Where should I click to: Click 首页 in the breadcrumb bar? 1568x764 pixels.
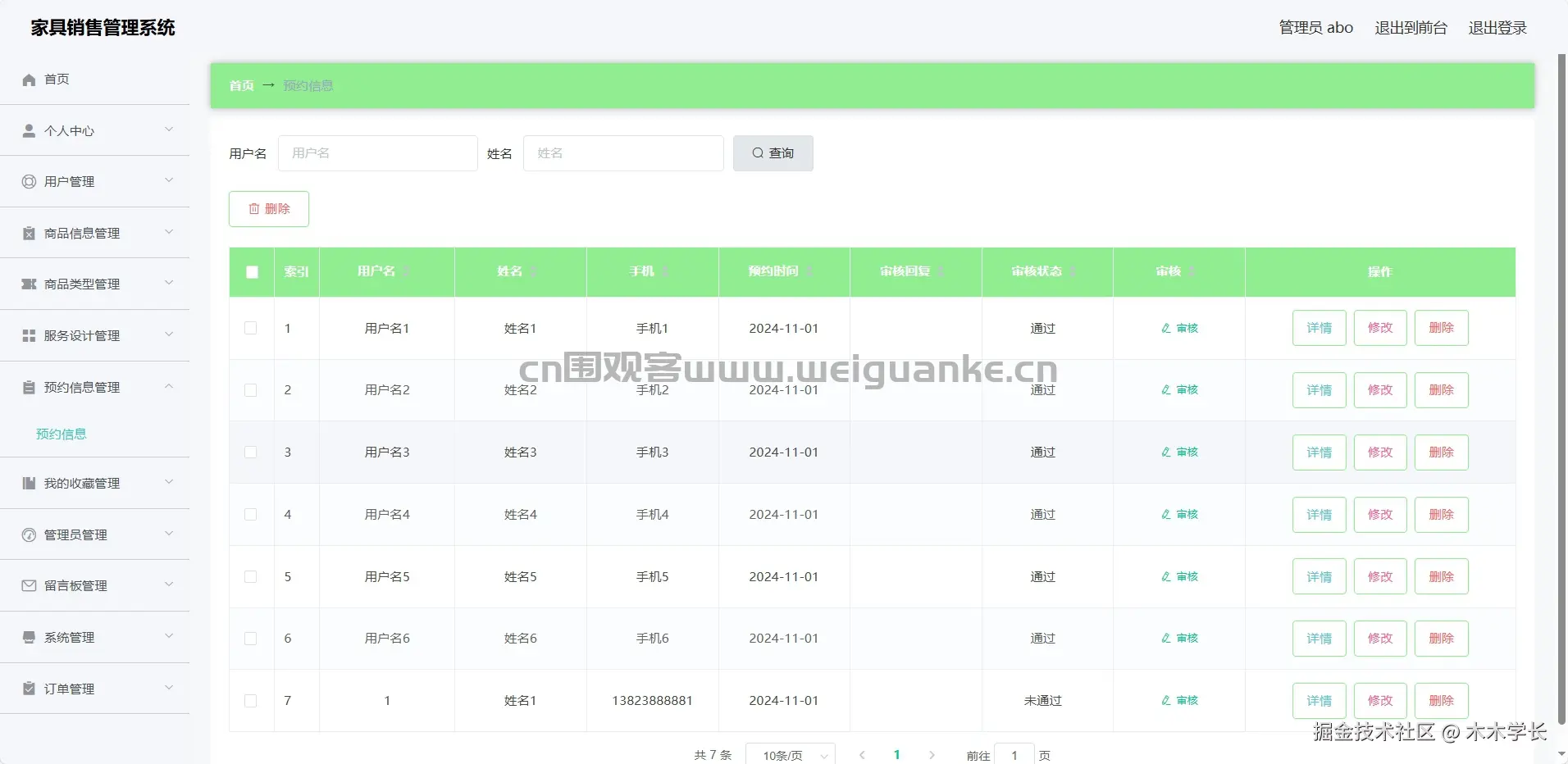241,85
